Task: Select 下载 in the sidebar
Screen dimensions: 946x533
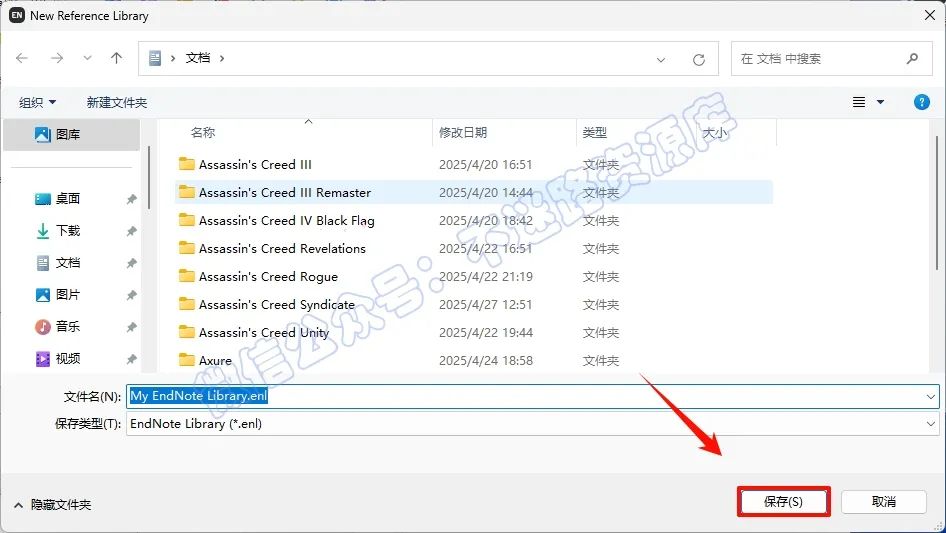Action: [68, 231]
